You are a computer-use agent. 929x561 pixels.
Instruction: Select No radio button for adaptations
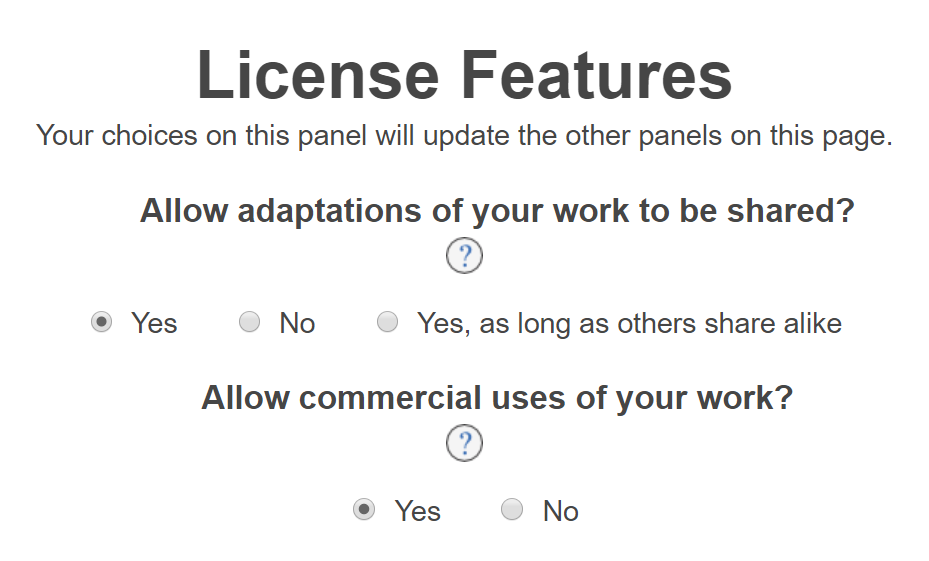coord(249,322)
